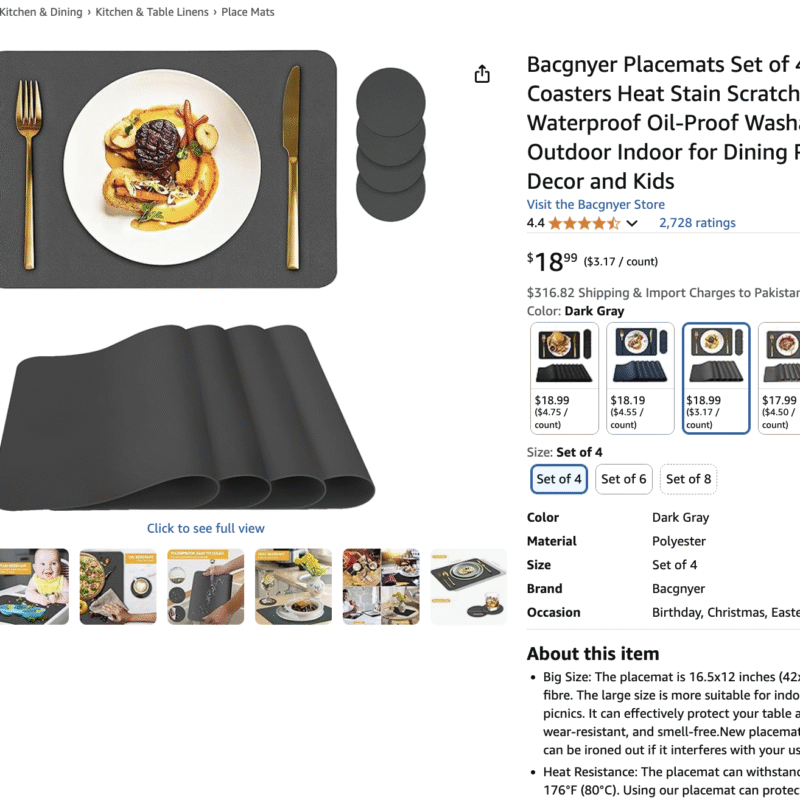Image resolution: width=800 pixels, height=800 pixels.
Task: View the waterproof washing placemat thumbnail
Action: 206,587
